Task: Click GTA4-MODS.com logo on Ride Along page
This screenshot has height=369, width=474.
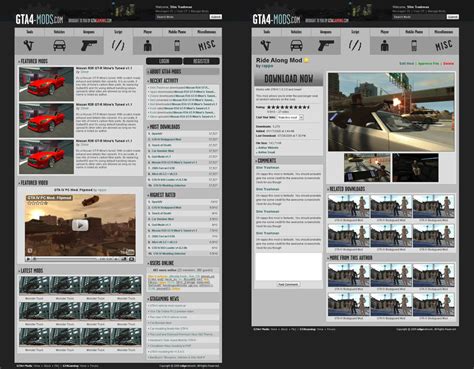Action: pos(276,19)
